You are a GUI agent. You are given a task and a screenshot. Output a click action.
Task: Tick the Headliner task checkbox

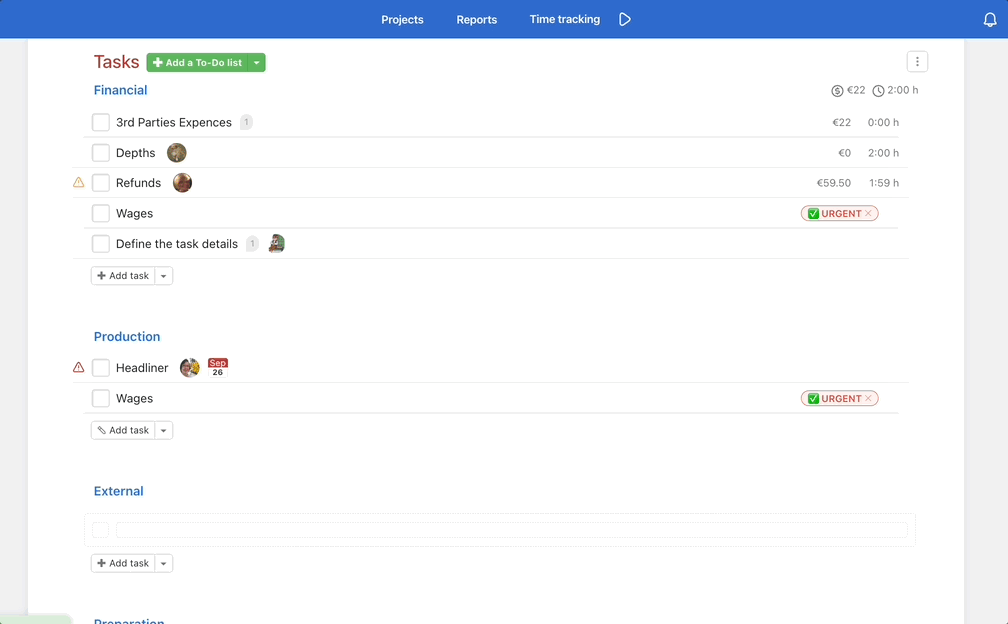[101, 368]
